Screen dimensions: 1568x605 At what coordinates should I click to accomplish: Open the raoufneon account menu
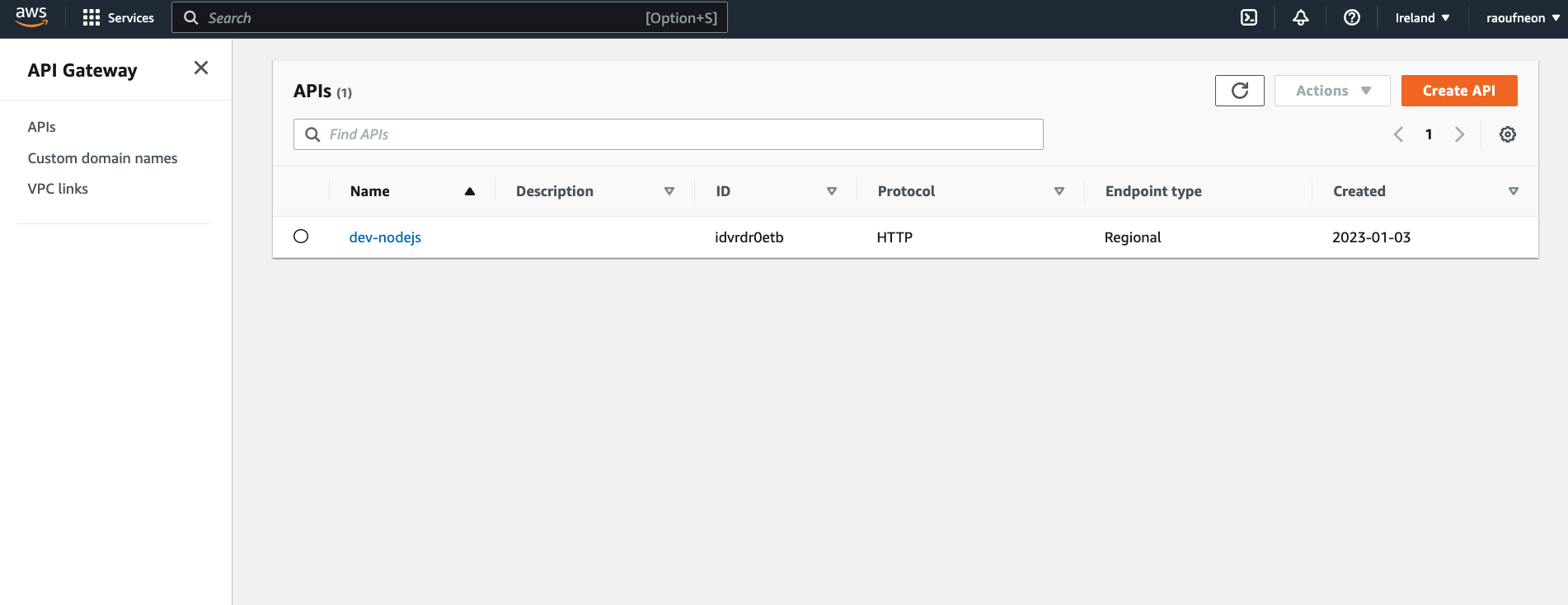point(1523,18)
